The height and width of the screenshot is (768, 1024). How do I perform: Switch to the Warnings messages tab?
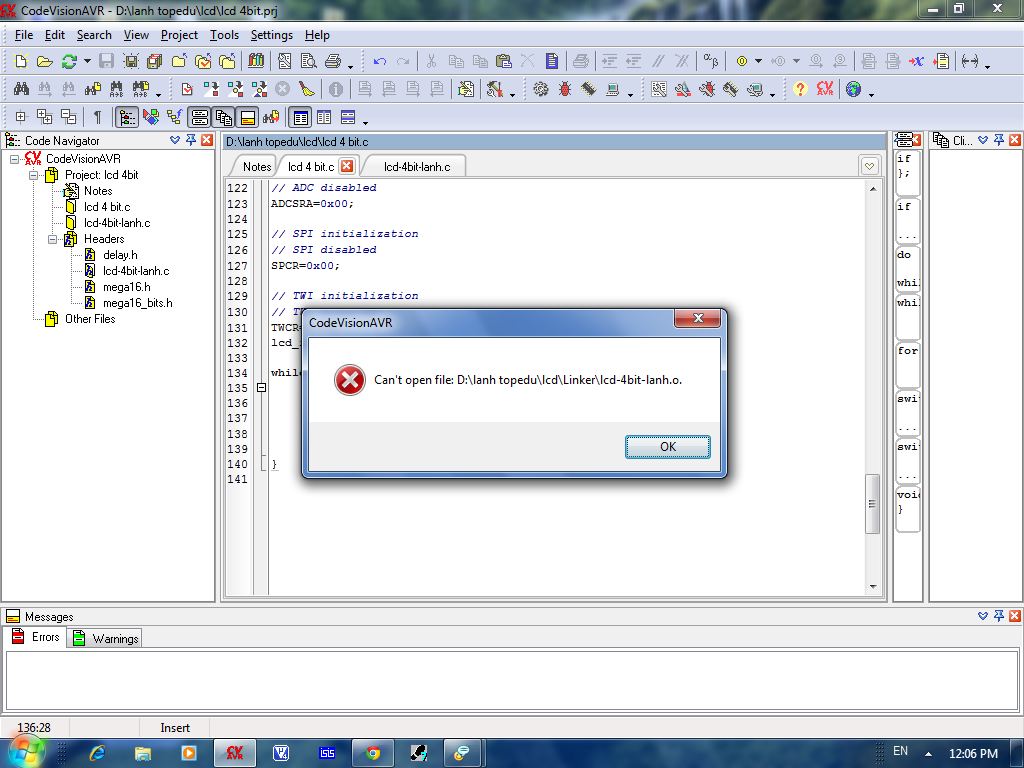[x=105, y=638]
